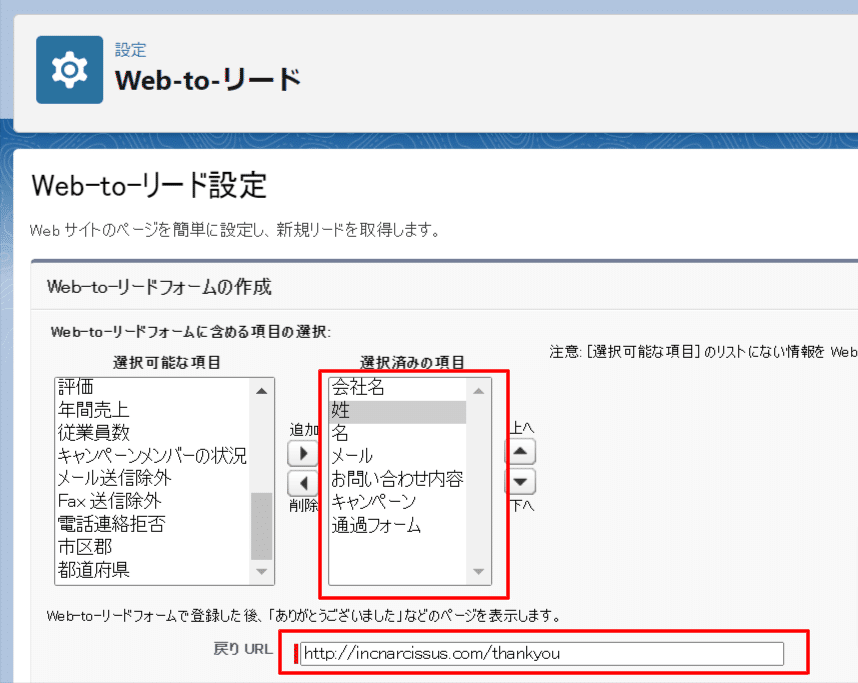Click the 削除 left-arrow button
This screenshot has width=858, height=683.
tap(303, 483)
